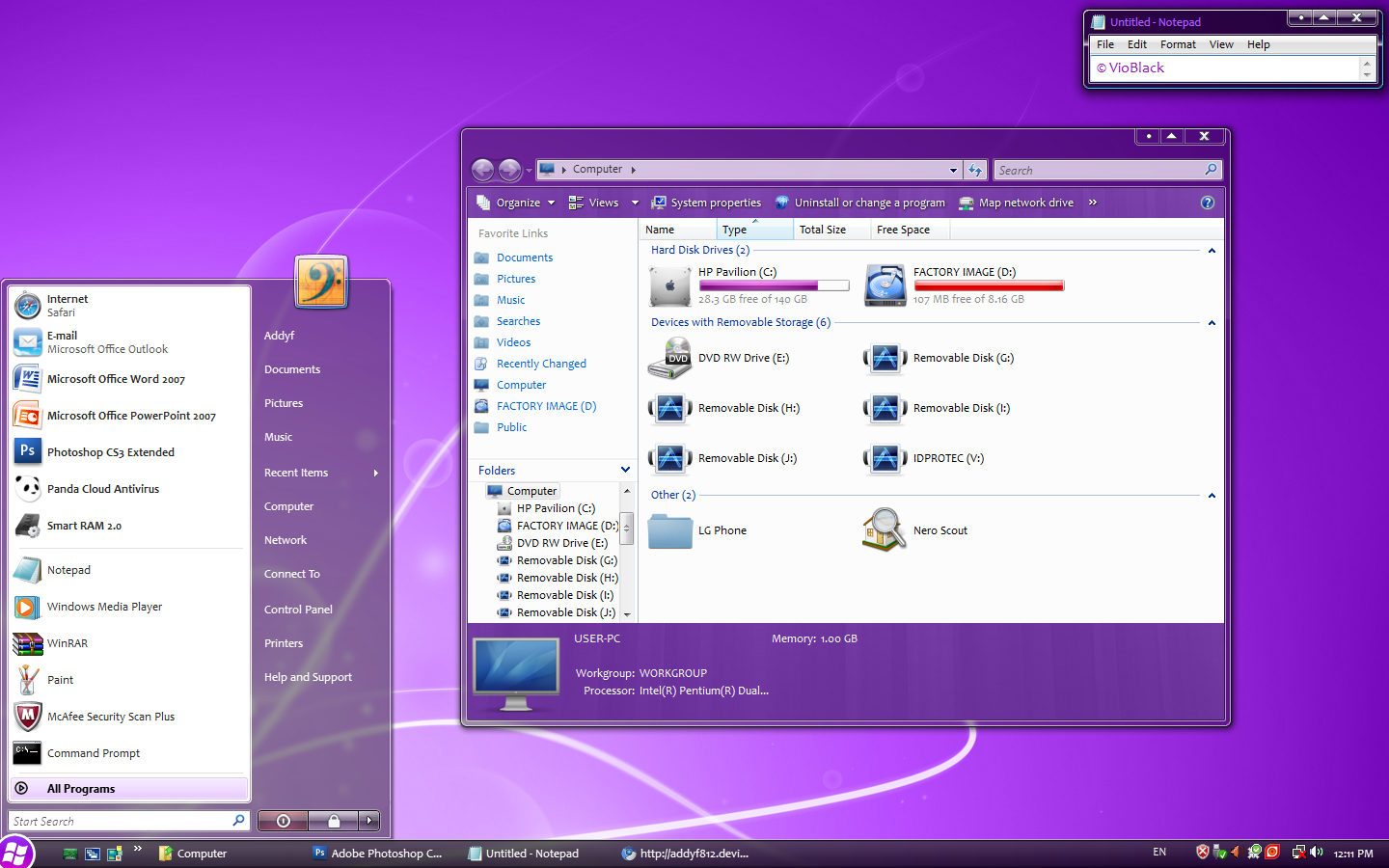The image size is (1389, 868).
Task: Open Explorer help question mark
Action: (1207, 203)
